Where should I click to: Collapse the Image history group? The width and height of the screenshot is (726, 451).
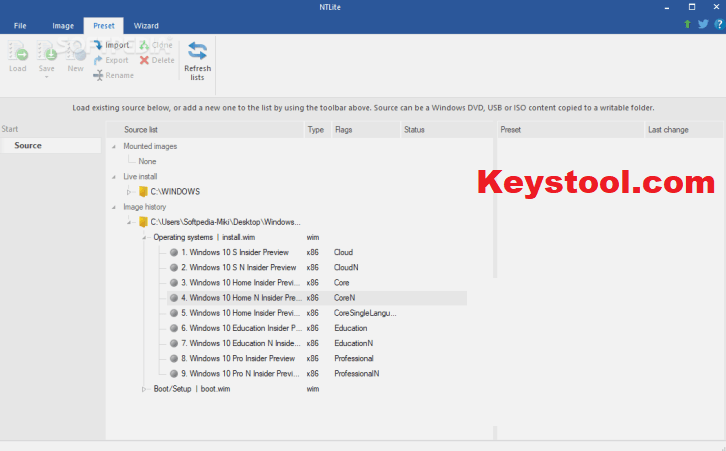point(113,207)
